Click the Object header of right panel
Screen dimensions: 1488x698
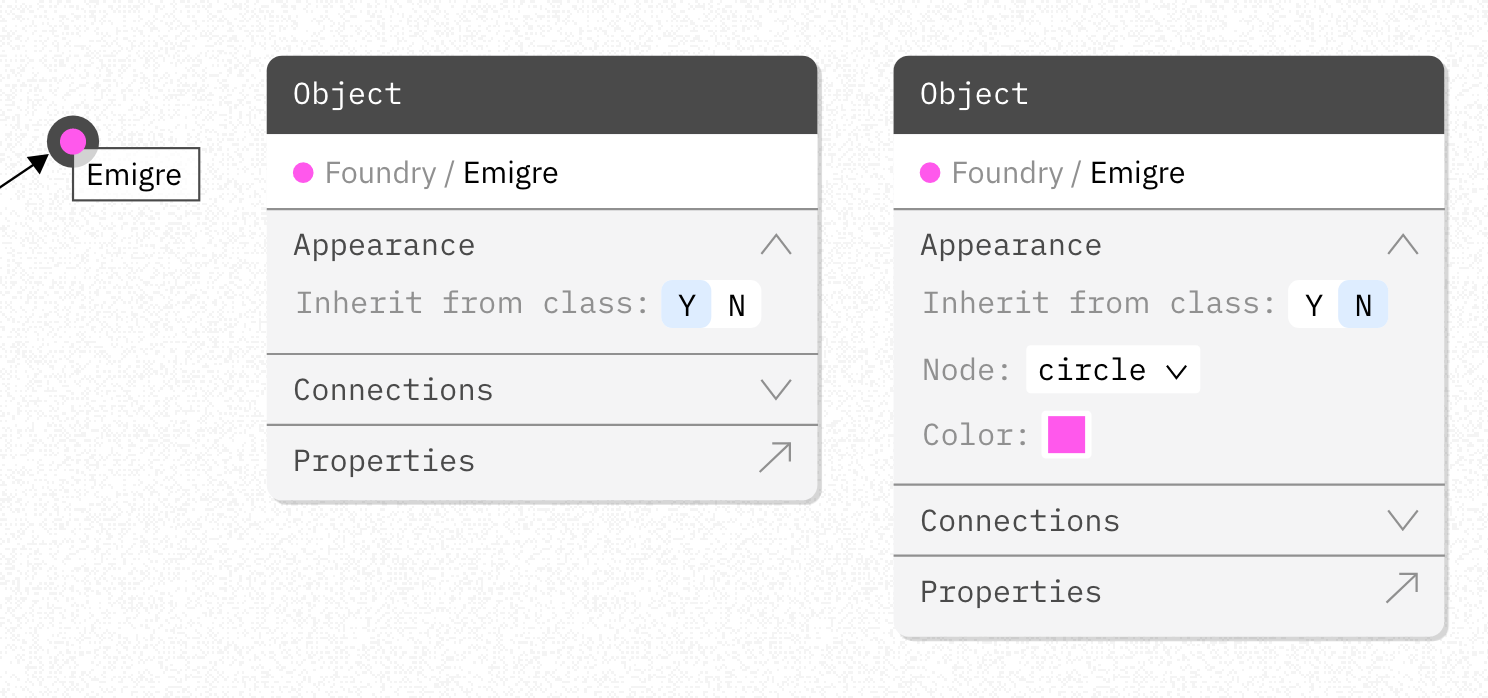(1169, 95)
